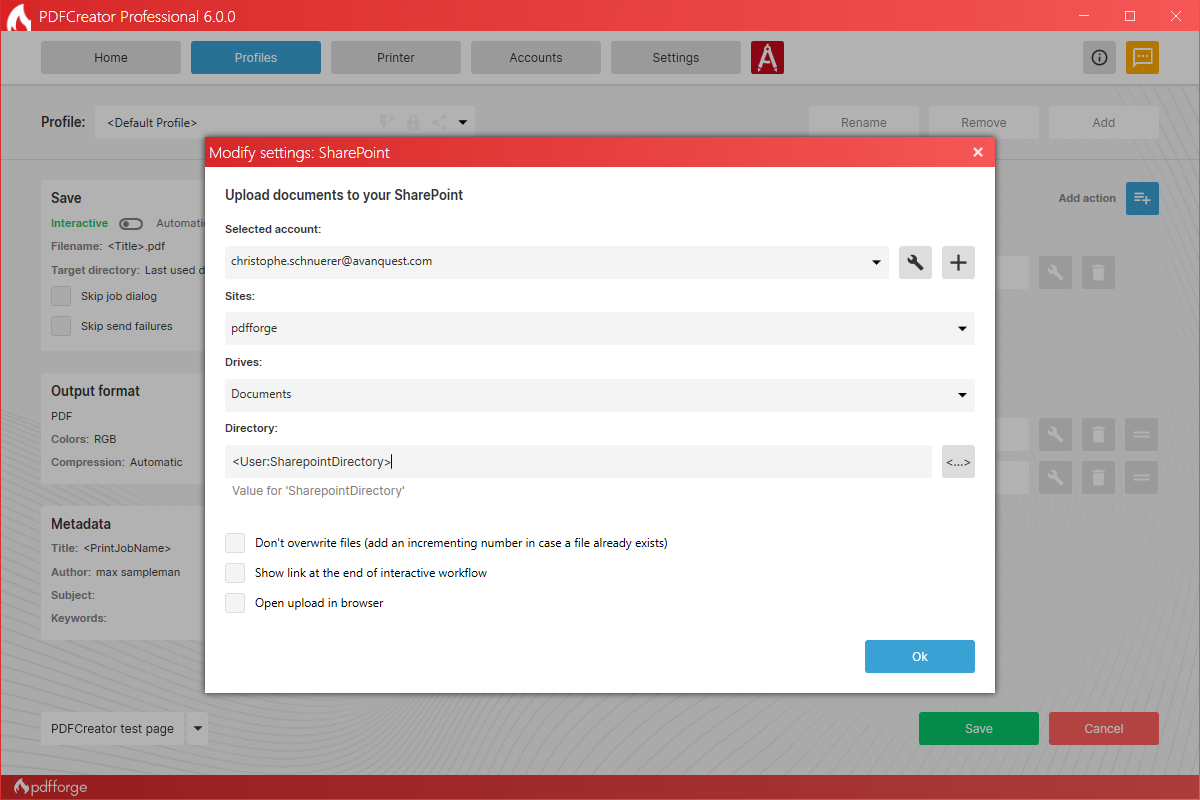Click the Add profile button
The height and width of the screenshot is (800, 1200).
pyautogui.click(x=1104, y=123)
